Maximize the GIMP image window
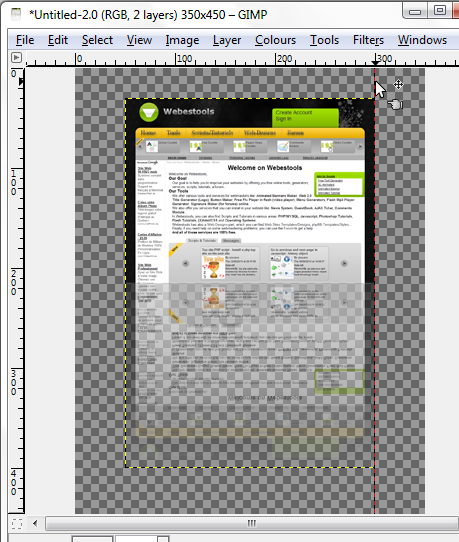Viewport: 459px width, 542px height. [439, 11]
